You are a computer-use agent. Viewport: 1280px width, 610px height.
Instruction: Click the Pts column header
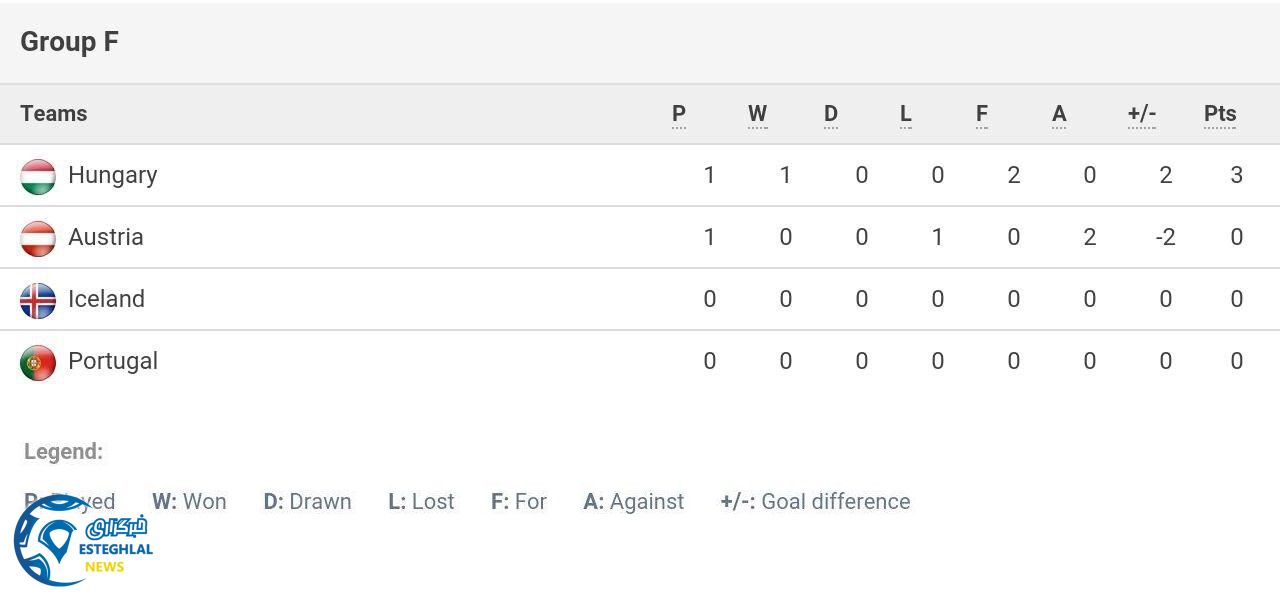coord(1219,114)
